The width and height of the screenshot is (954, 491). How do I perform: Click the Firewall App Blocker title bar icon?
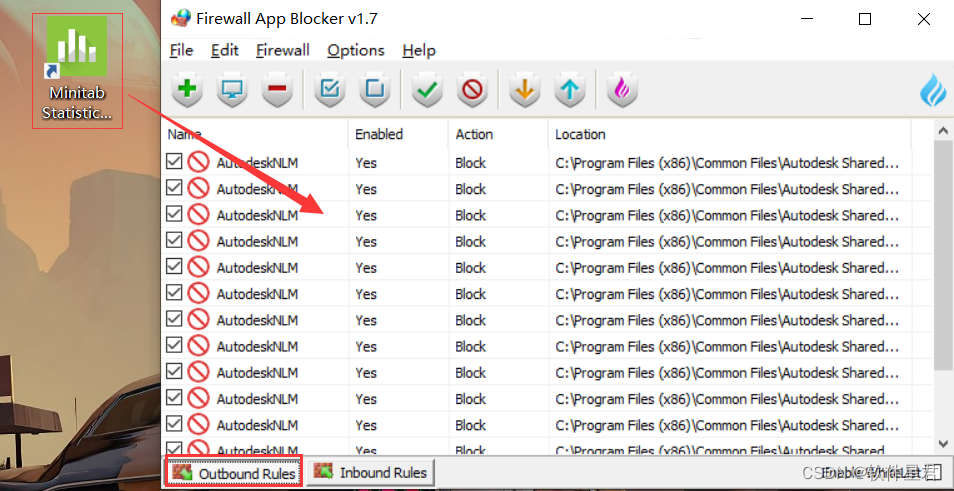click(x=181, y=19)
